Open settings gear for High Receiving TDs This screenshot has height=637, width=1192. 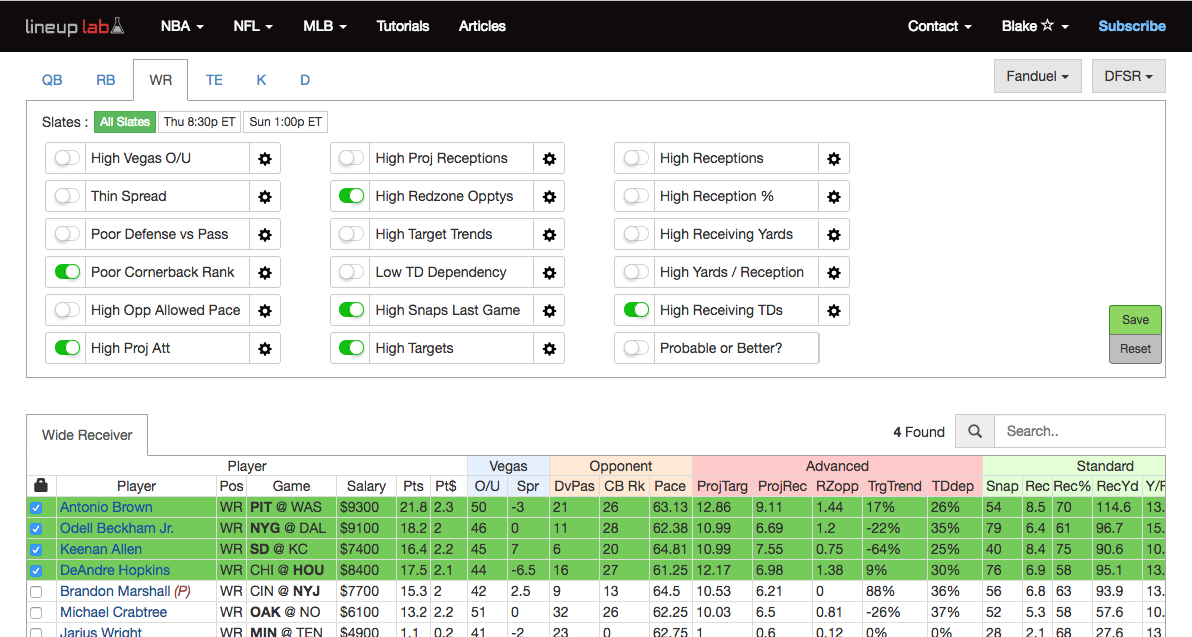click(834, 311)
